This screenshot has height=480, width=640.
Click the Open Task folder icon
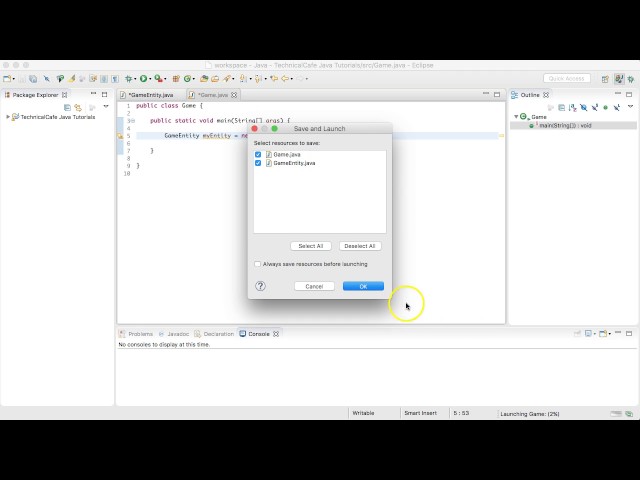[x=215, y=79]
